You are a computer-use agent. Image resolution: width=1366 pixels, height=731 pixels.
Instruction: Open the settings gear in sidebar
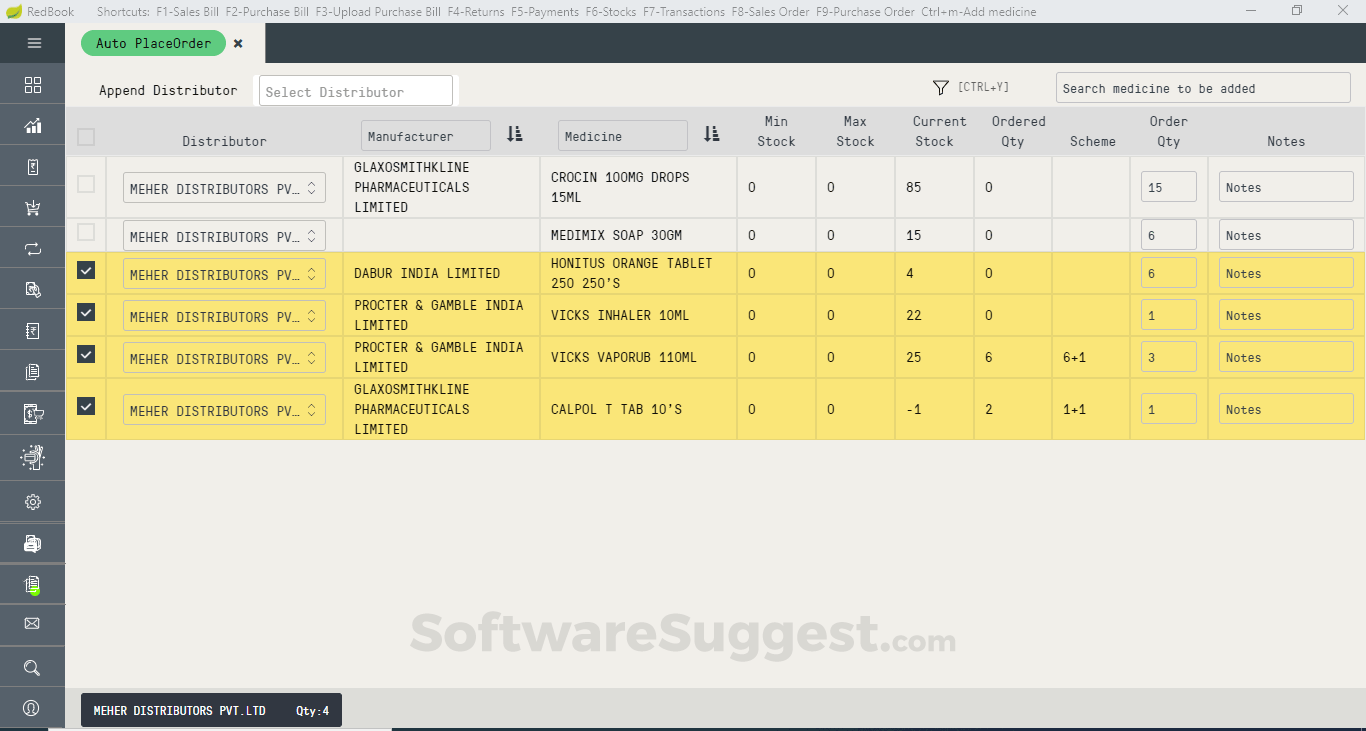point(33,502)
